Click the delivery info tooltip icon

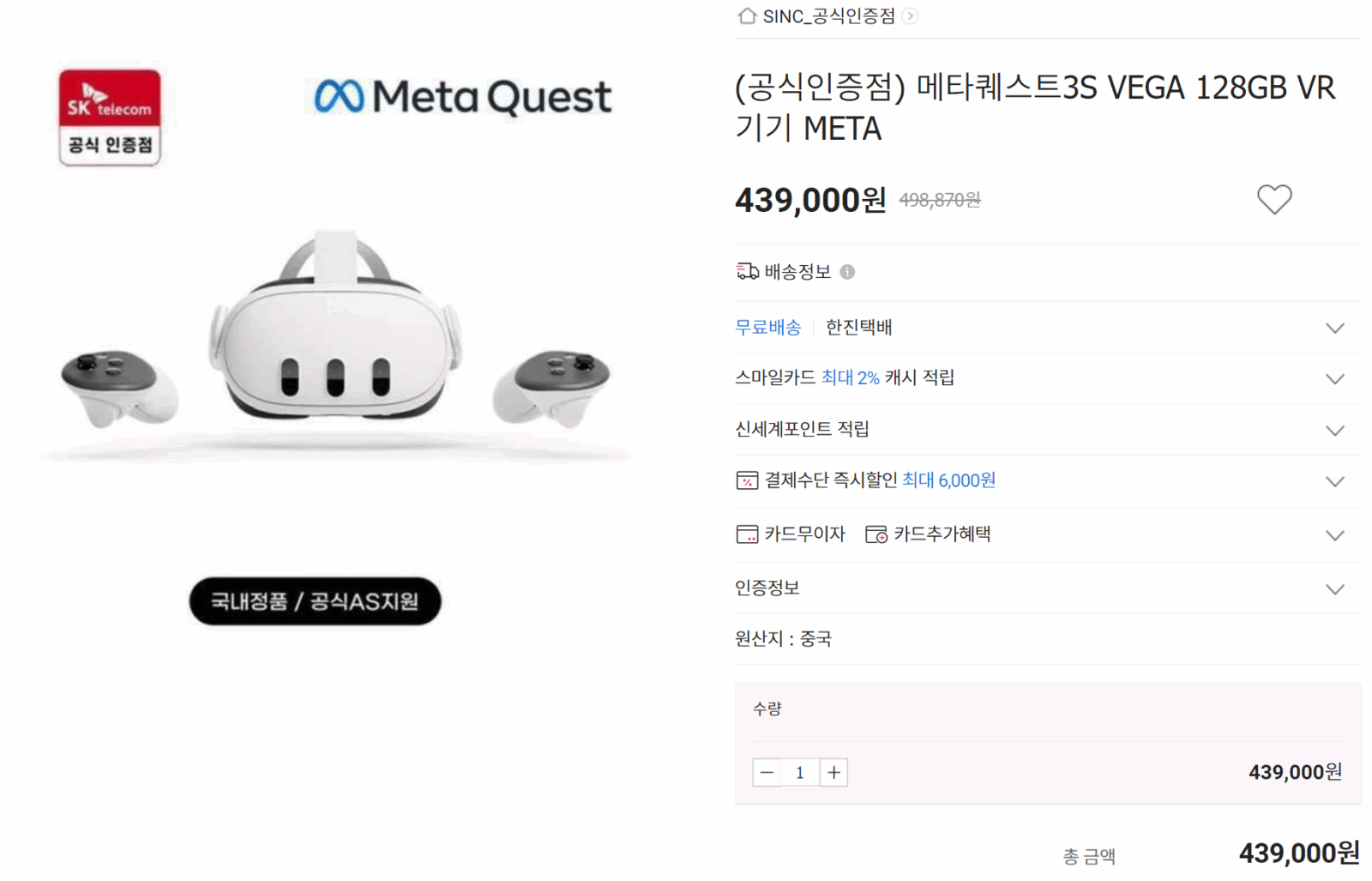coord(847,272)
